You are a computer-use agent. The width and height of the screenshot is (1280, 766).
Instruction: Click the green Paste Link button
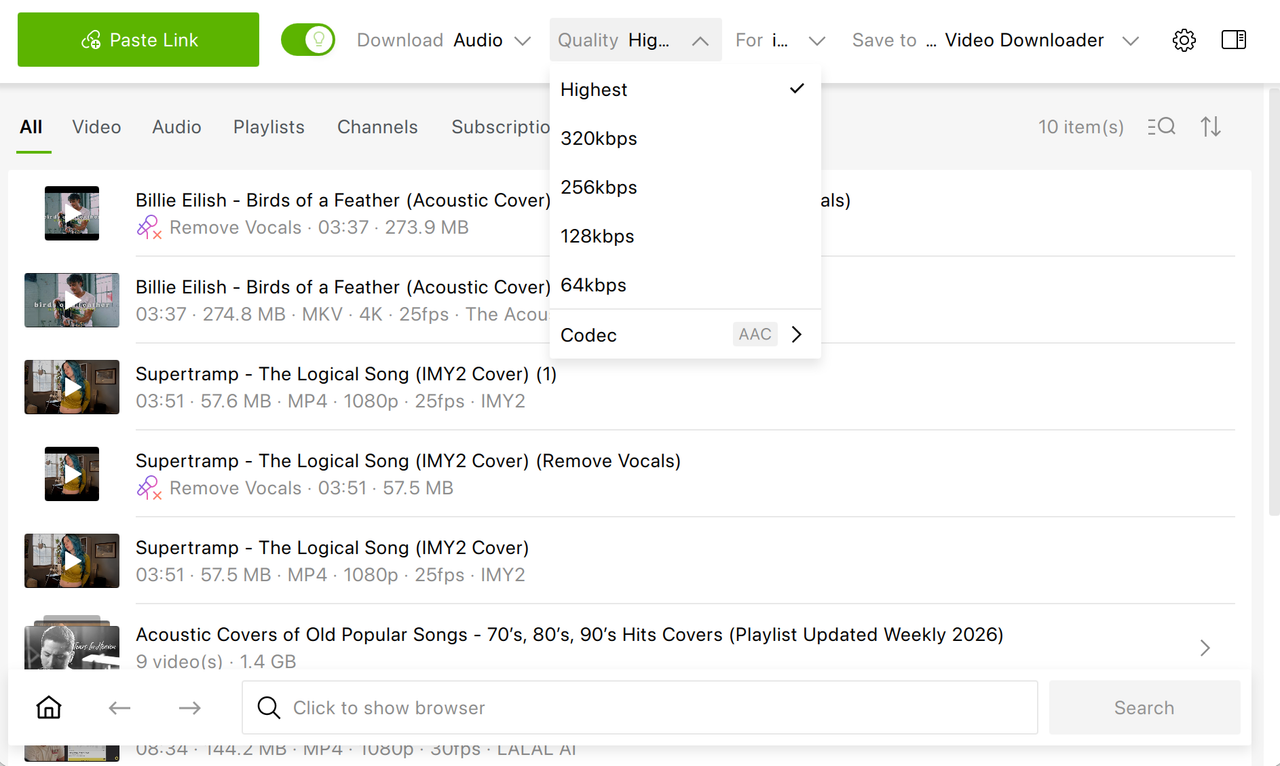[x=138, y=40]
